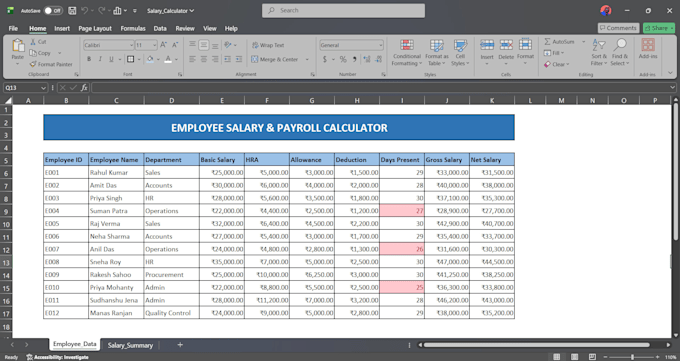This screenshot has height=361, width=680.
Task: Open the Salary_Summary sheet tab
Action: (x=130, y=345)
